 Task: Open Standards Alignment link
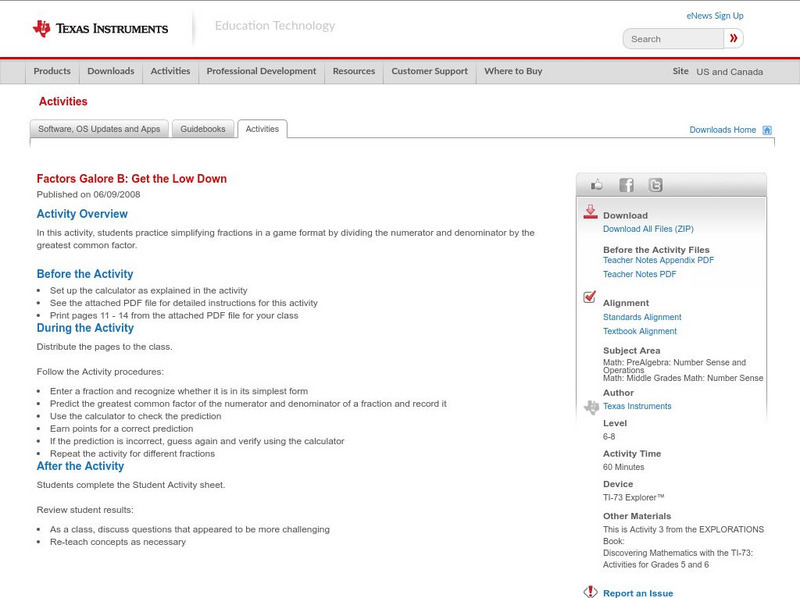tap(642, 317)
